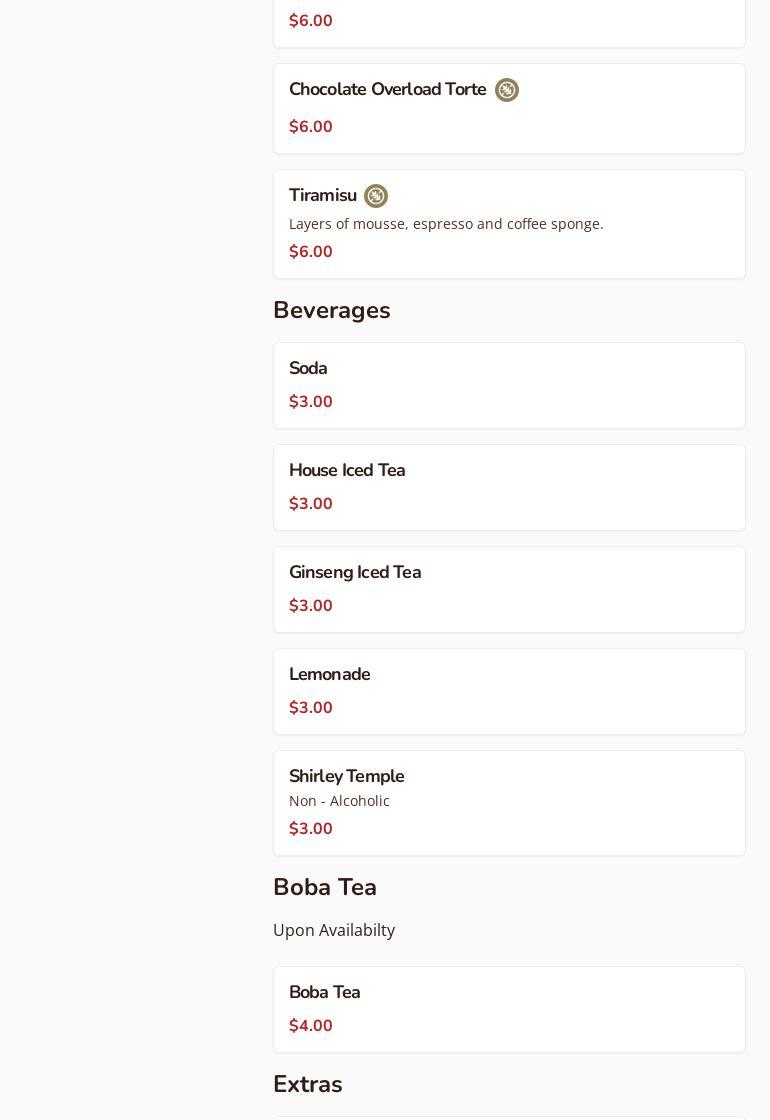Click the $3.00 price under Lemonade
This screenshot has height=1120, width=770.
point(311,708)
